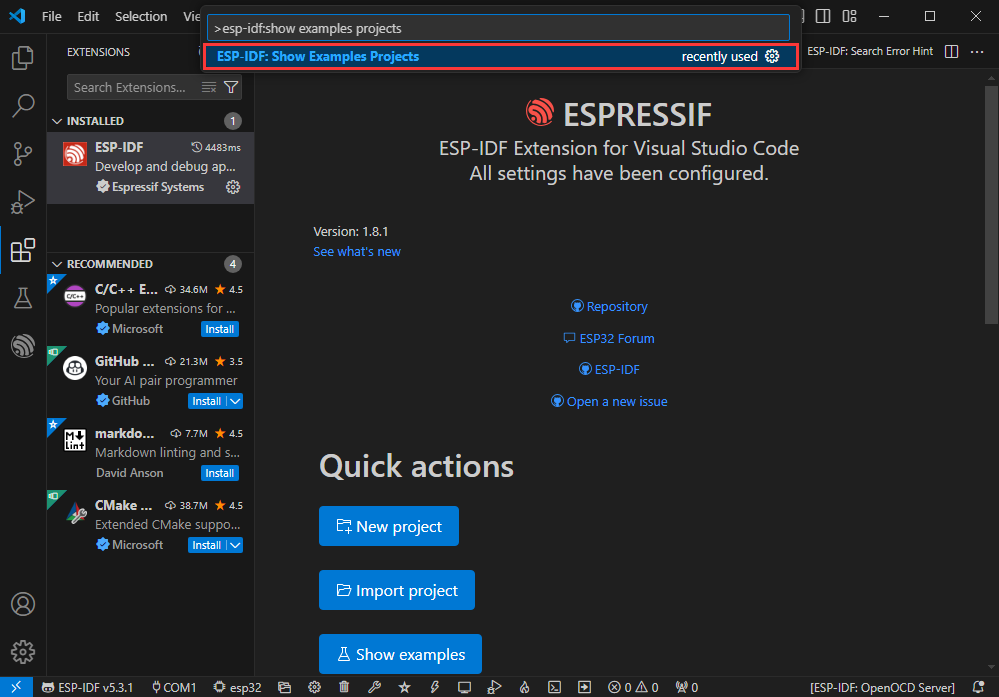Viewport: 999px width, 697px height.
Task: Select the COM1 serial port in status bar
Action: (x=173, y=687)
